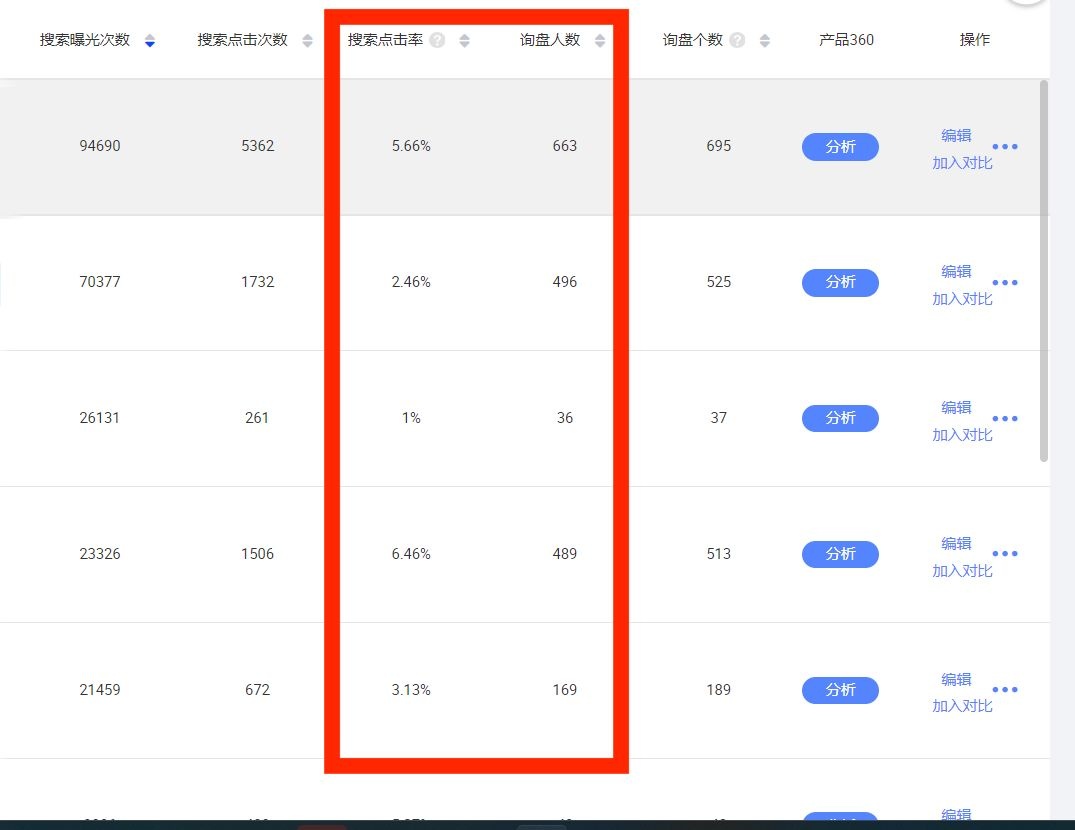Select inquiry count 513
The height and width of the screenshot is (830, 1075).
click(x=719, y=554)
